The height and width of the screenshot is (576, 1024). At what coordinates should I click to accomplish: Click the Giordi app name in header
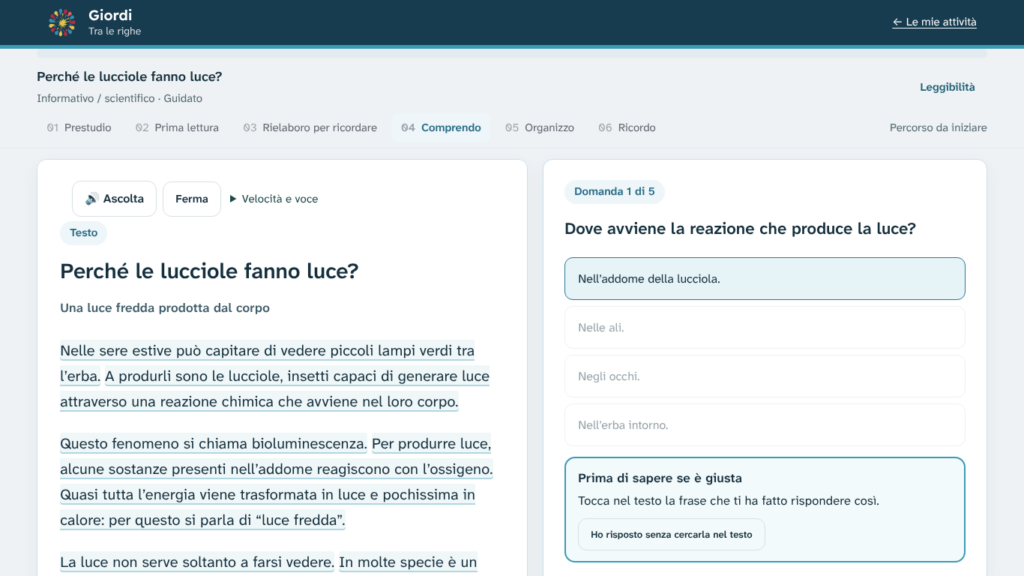(110, 15)
